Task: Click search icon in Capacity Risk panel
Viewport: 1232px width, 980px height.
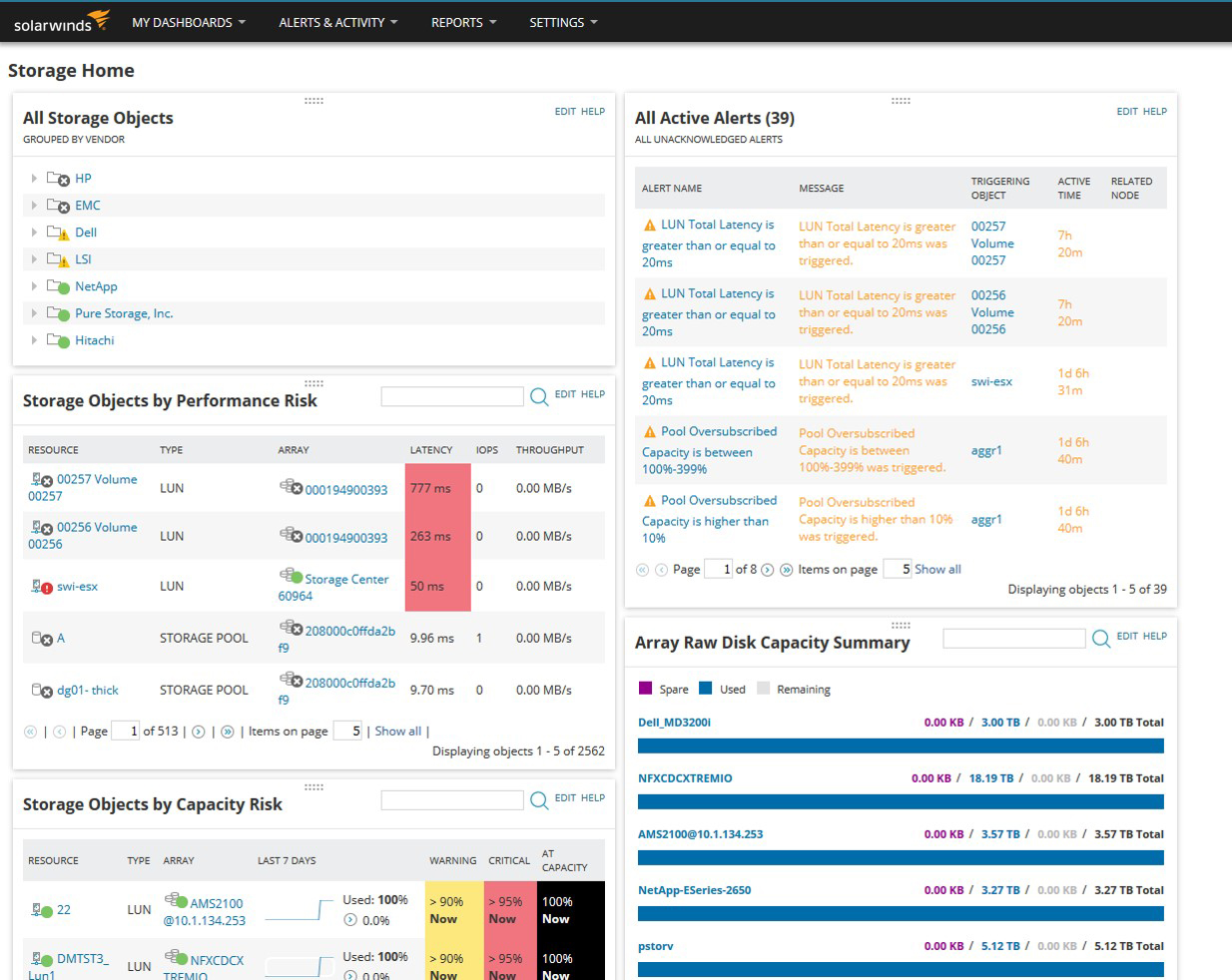Action: click(x=539, y=800)
